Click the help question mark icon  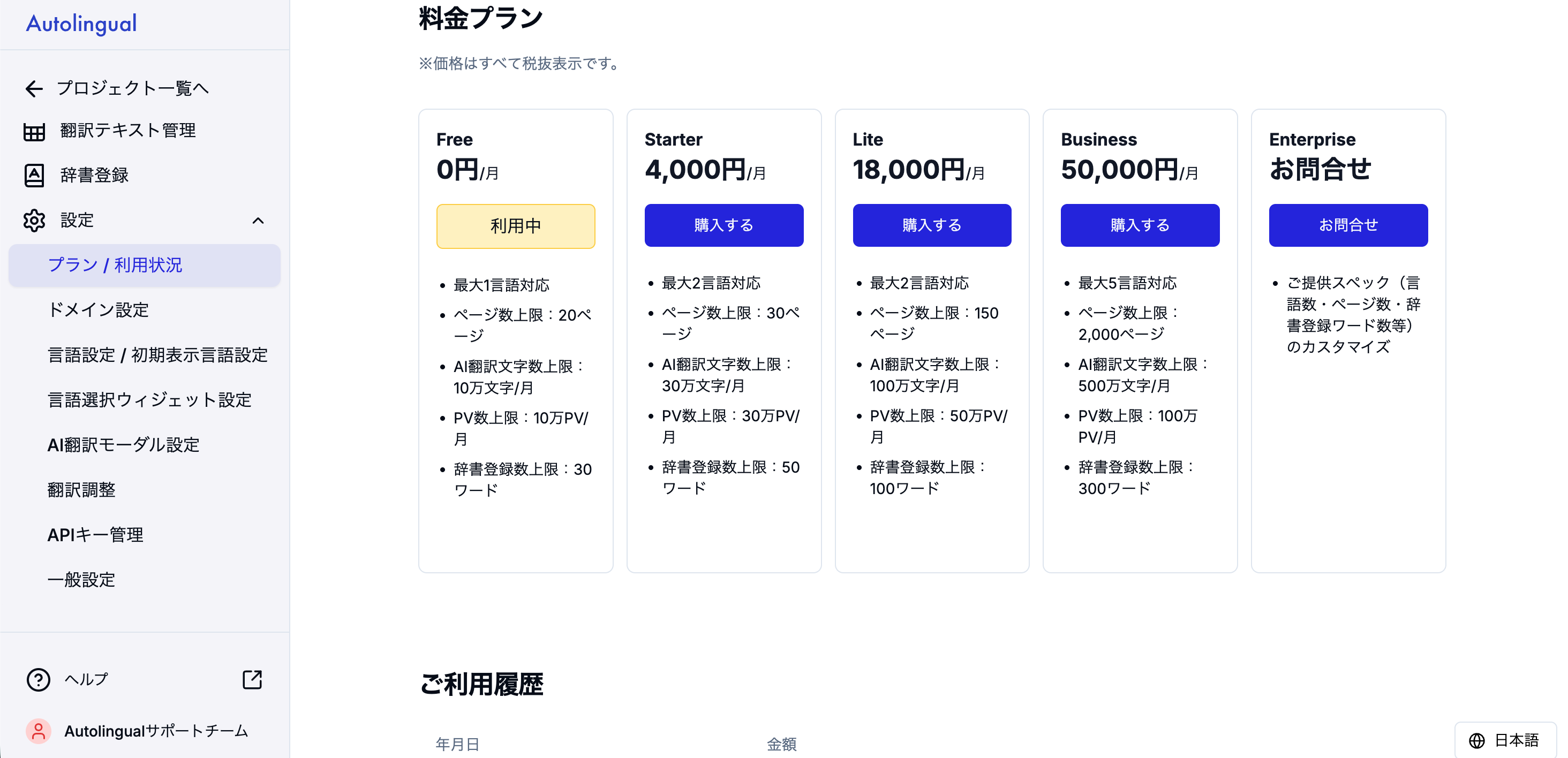pos(39,679)
